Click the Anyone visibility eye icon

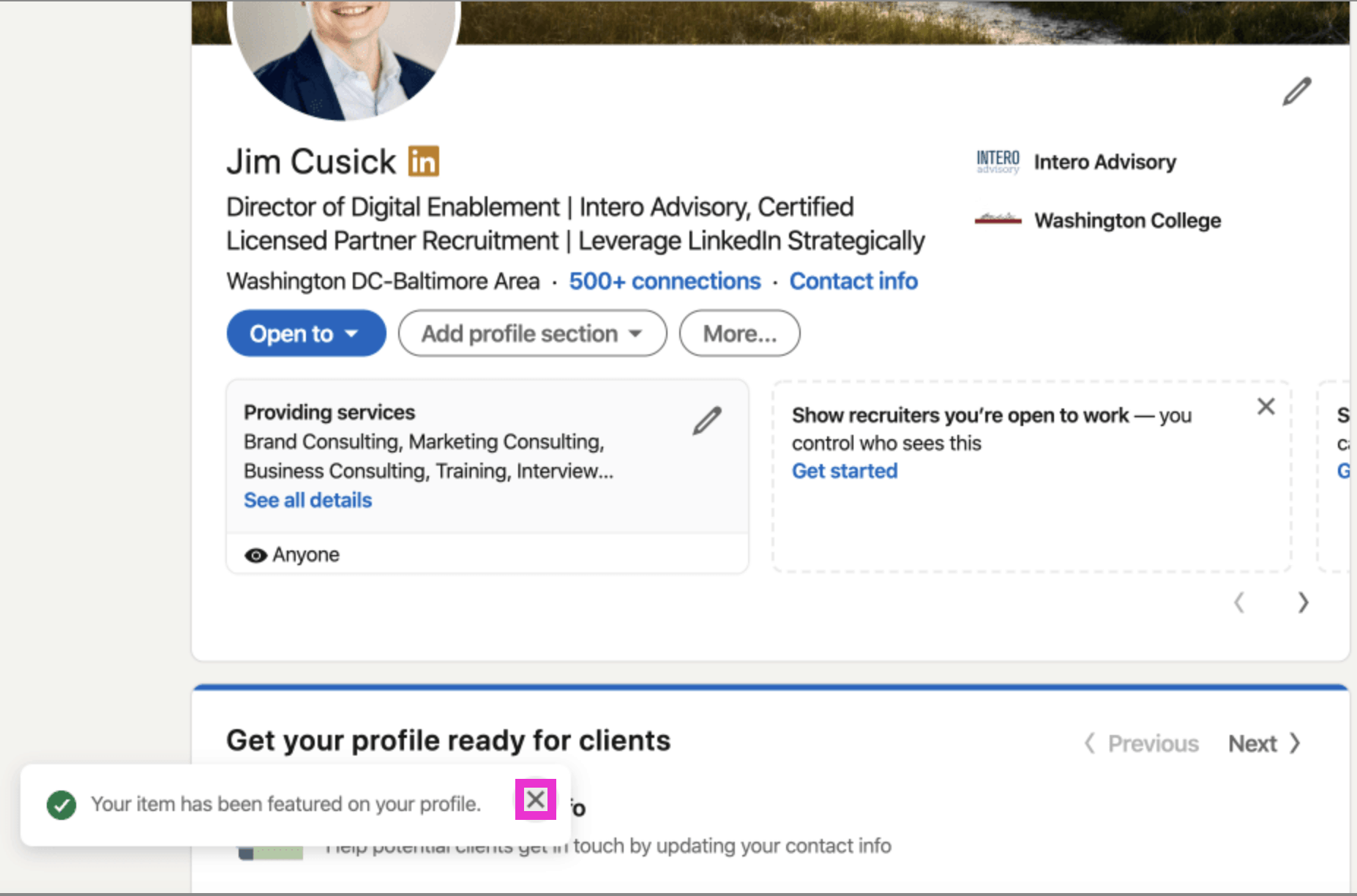coord(255,555)
